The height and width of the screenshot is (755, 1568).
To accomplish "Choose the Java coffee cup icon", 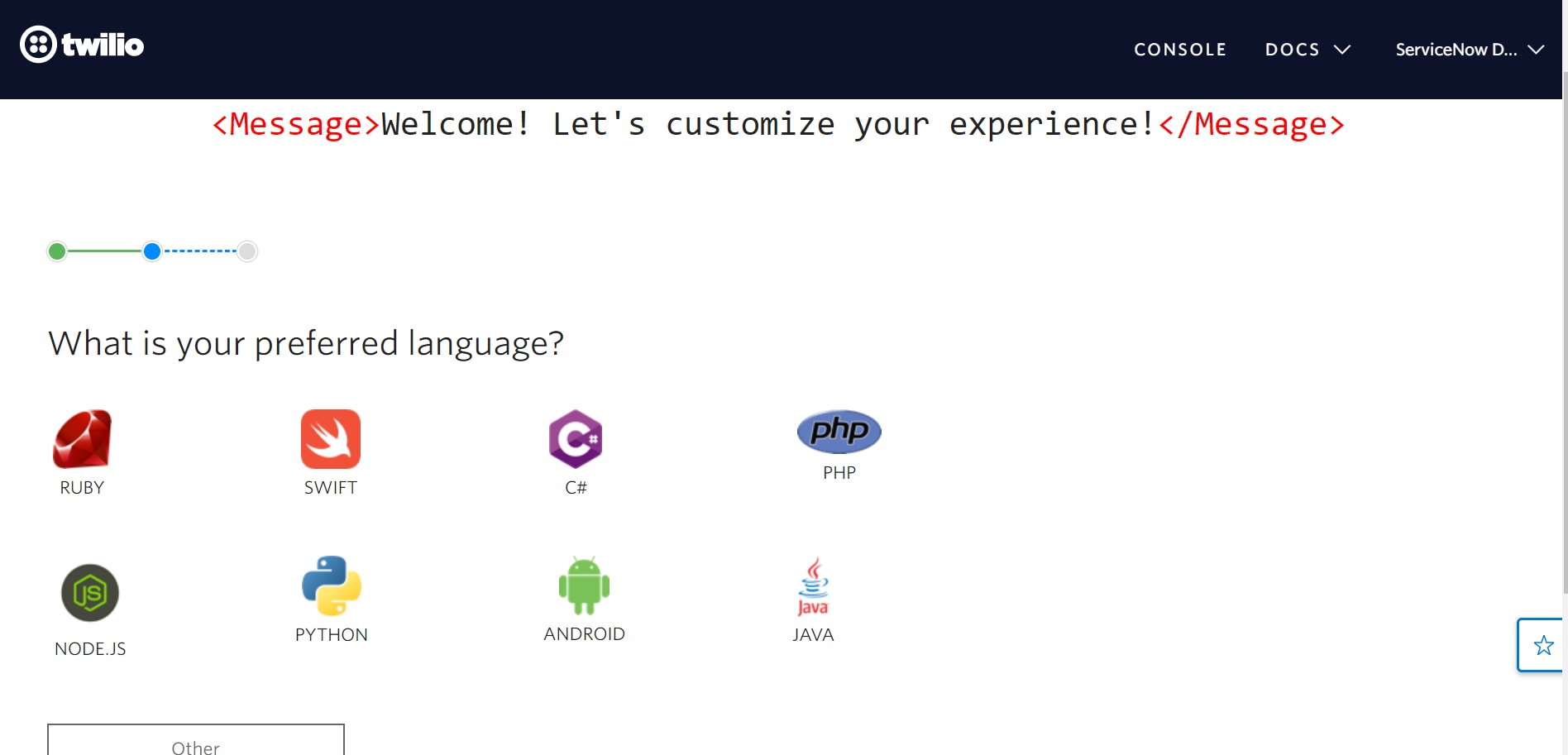I will (x=813, y=586).
